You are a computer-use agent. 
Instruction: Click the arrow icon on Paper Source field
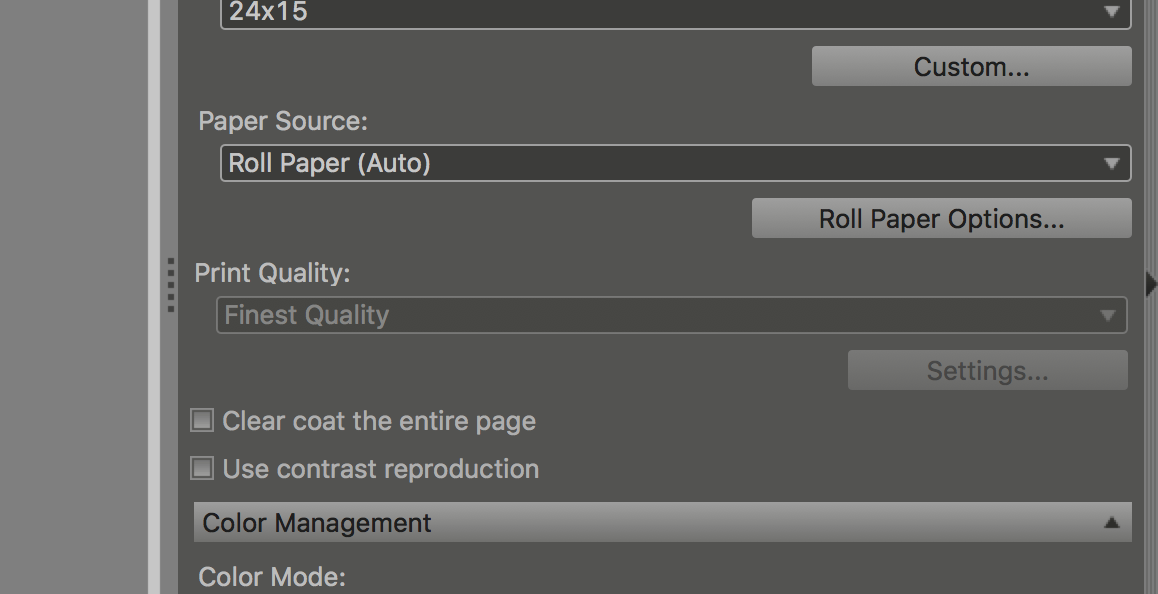pyautogui.click(x=1113, y=162)
